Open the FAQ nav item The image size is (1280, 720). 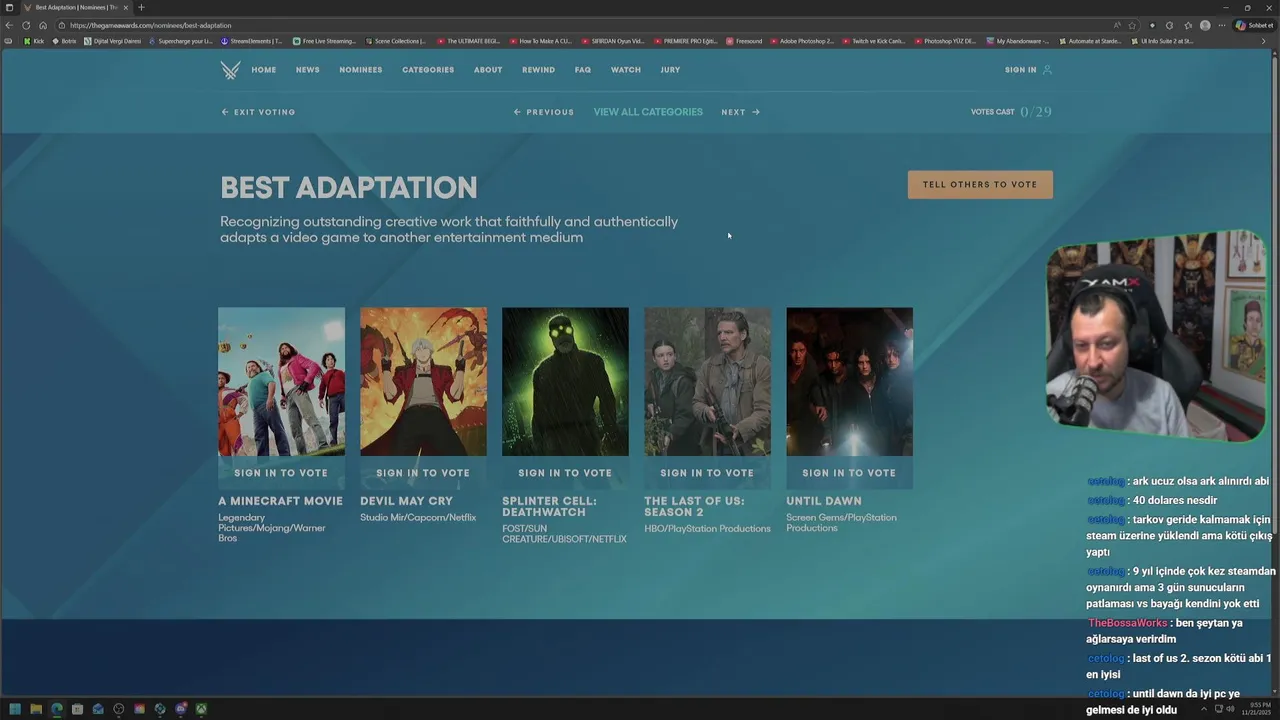click(583, 70)
